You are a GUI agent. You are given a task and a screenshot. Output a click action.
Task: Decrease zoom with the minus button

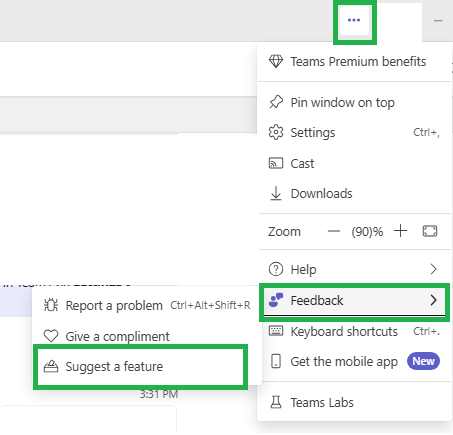pos(334,231)
